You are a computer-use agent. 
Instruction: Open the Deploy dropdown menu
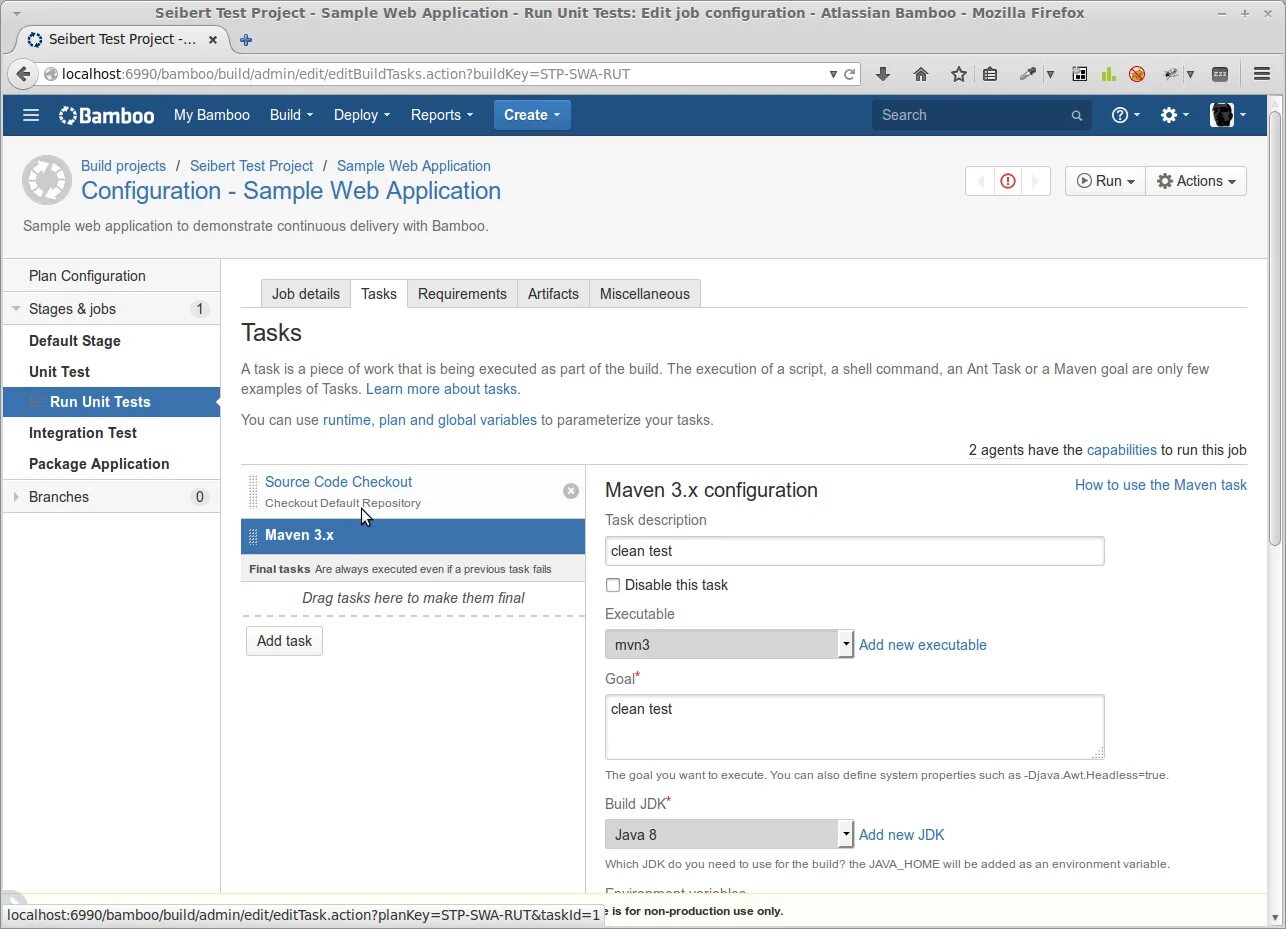click(x=362, y=115)
